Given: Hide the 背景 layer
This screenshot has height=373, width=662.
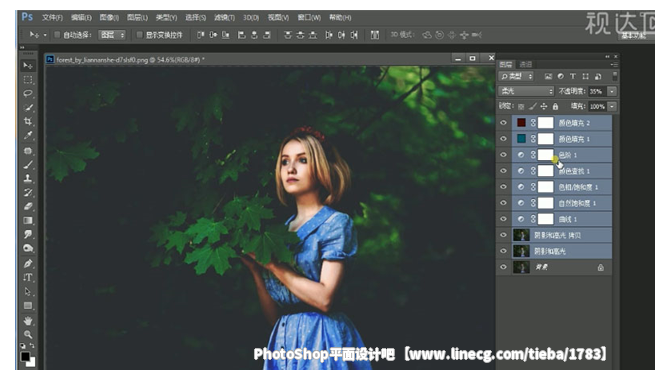Looking at the screenshot, I should 503,267.
